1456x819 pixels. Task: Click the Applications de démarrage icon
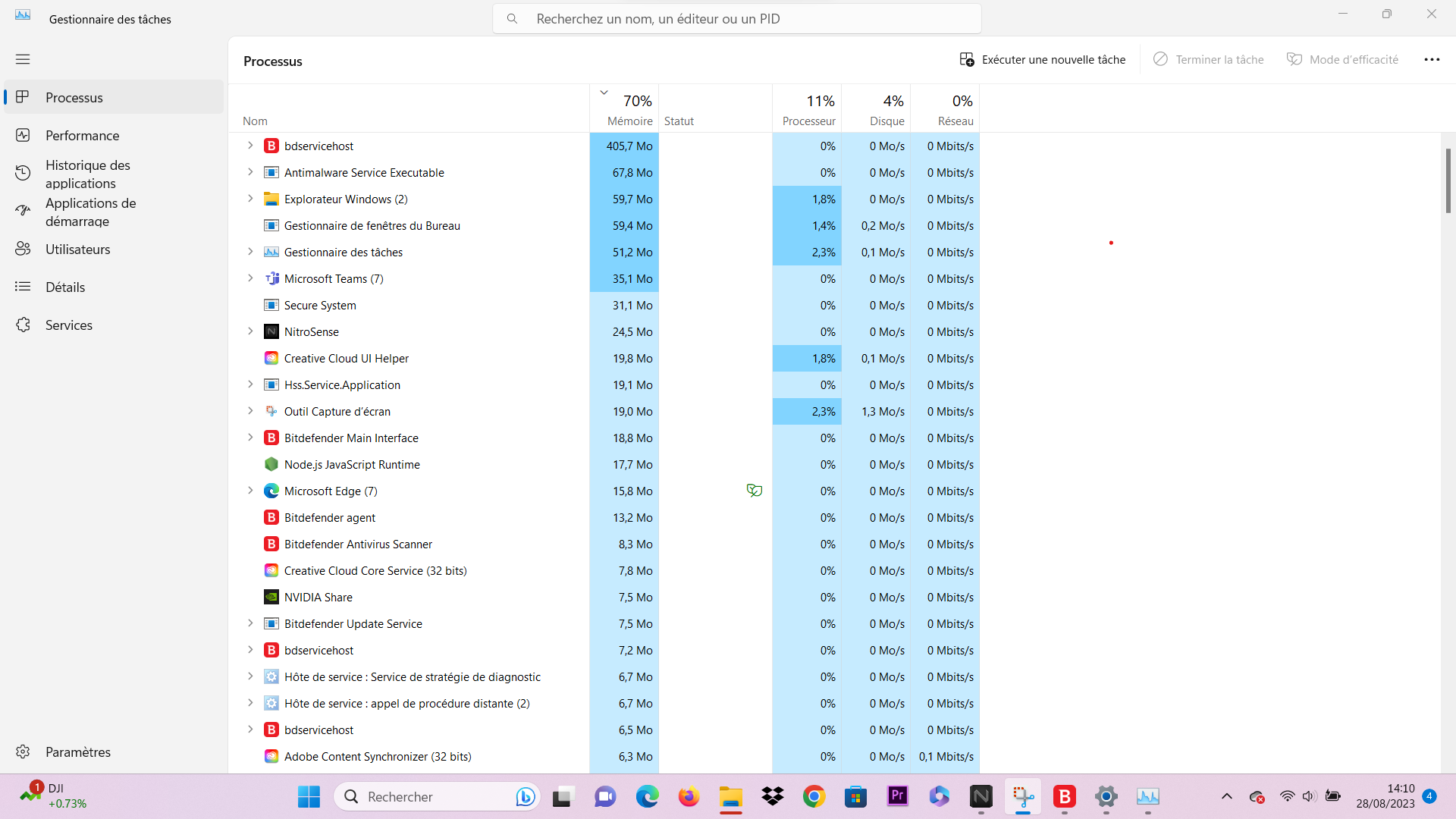click(x=23, y=211)
